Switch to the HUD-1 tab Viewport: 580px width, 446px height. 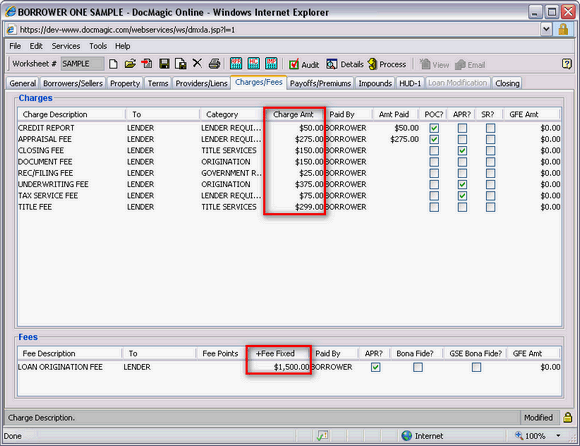(x=410, y=83)
